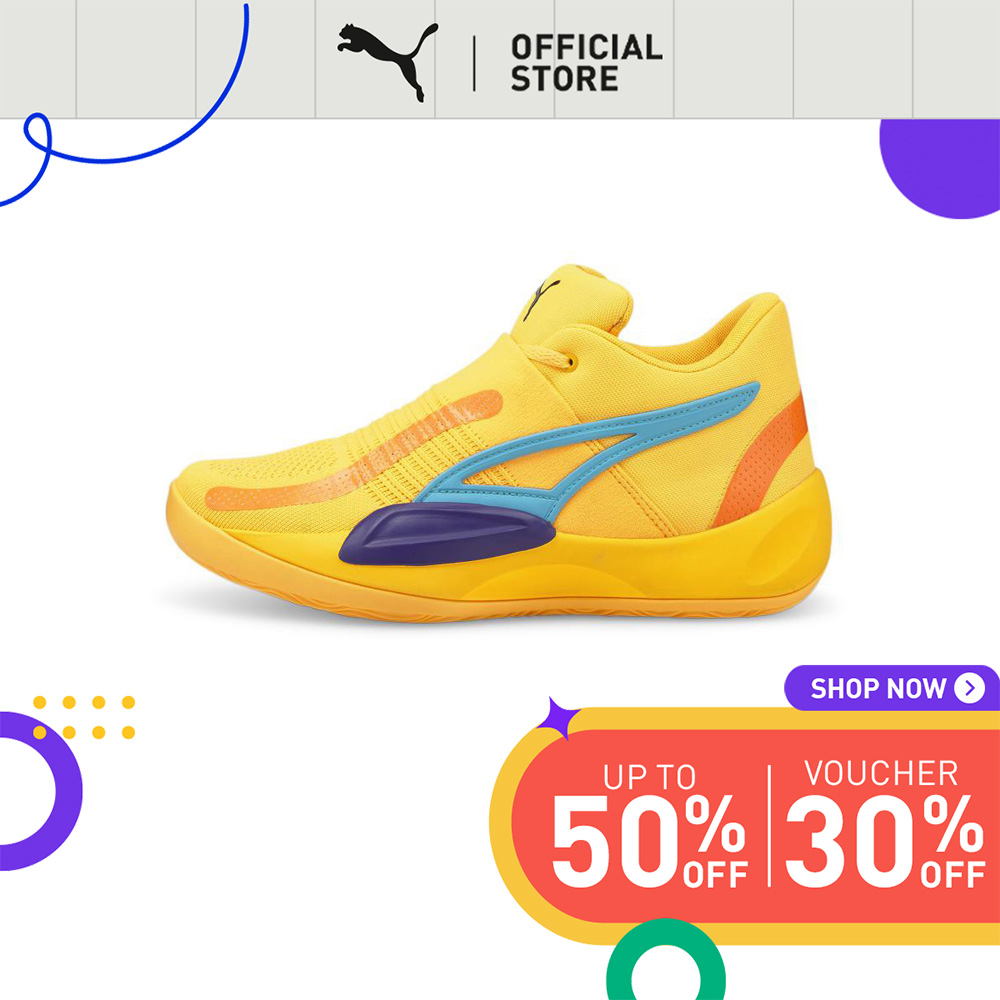Screen dimensions: 1000x1000
Task: Click the arrow icon in SHOP NOW
Action: 969,688
